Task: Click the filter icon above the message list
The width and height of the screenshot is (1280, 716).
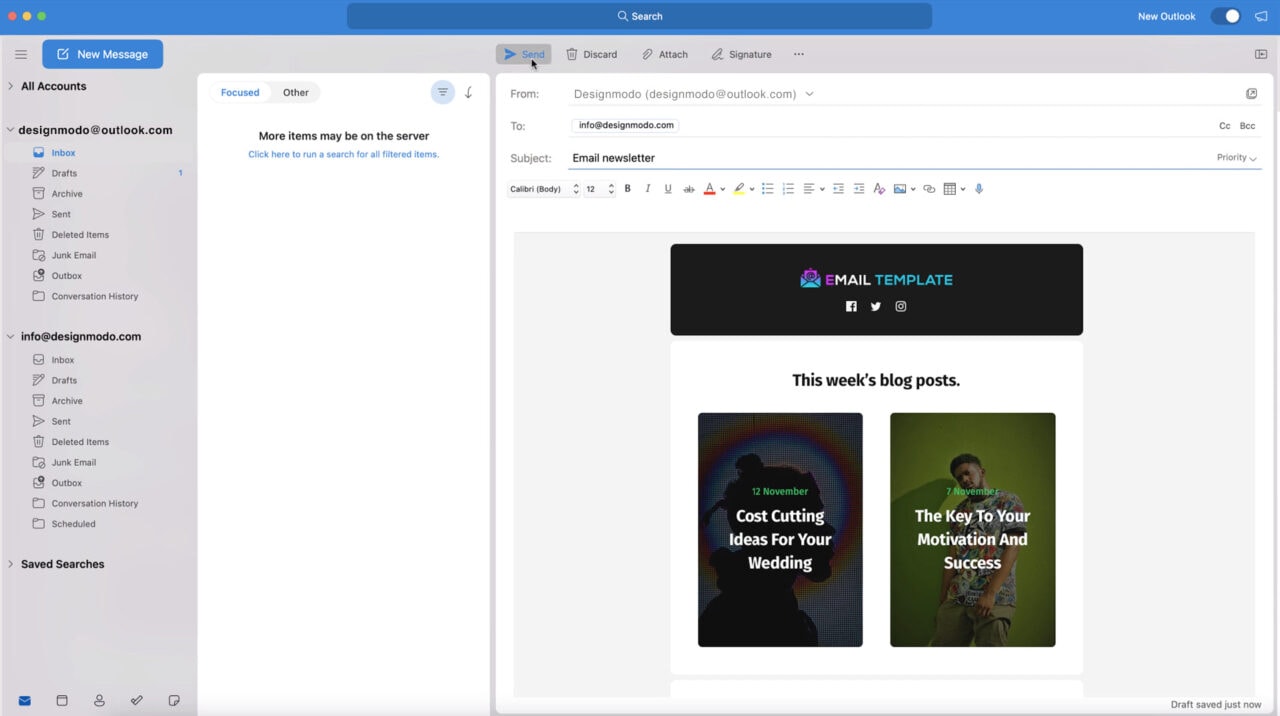Action: coord(442,91)
